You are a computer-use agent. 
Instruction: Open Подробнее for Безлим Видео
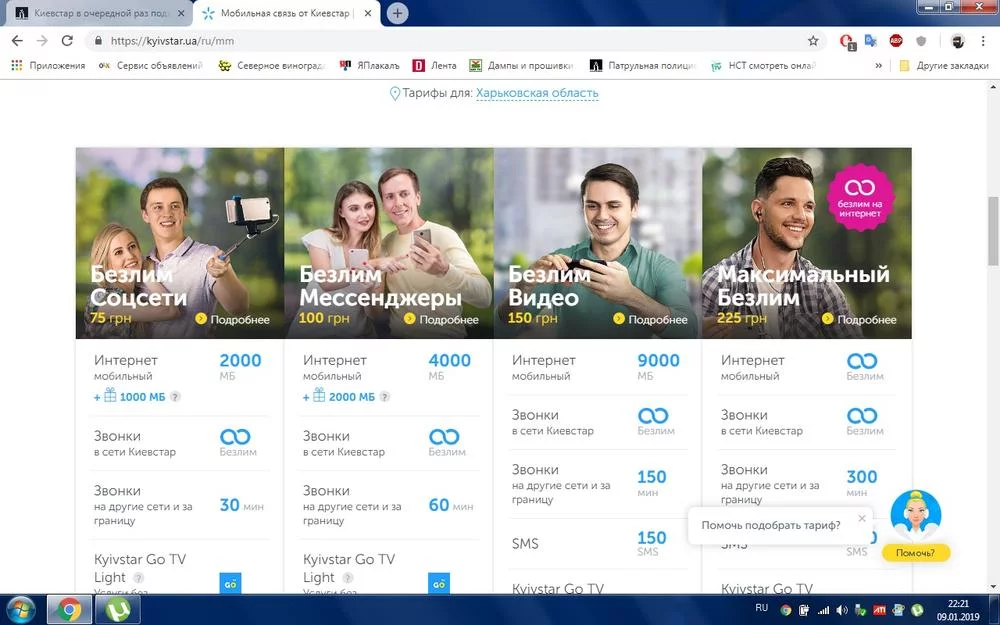(651, 319)
